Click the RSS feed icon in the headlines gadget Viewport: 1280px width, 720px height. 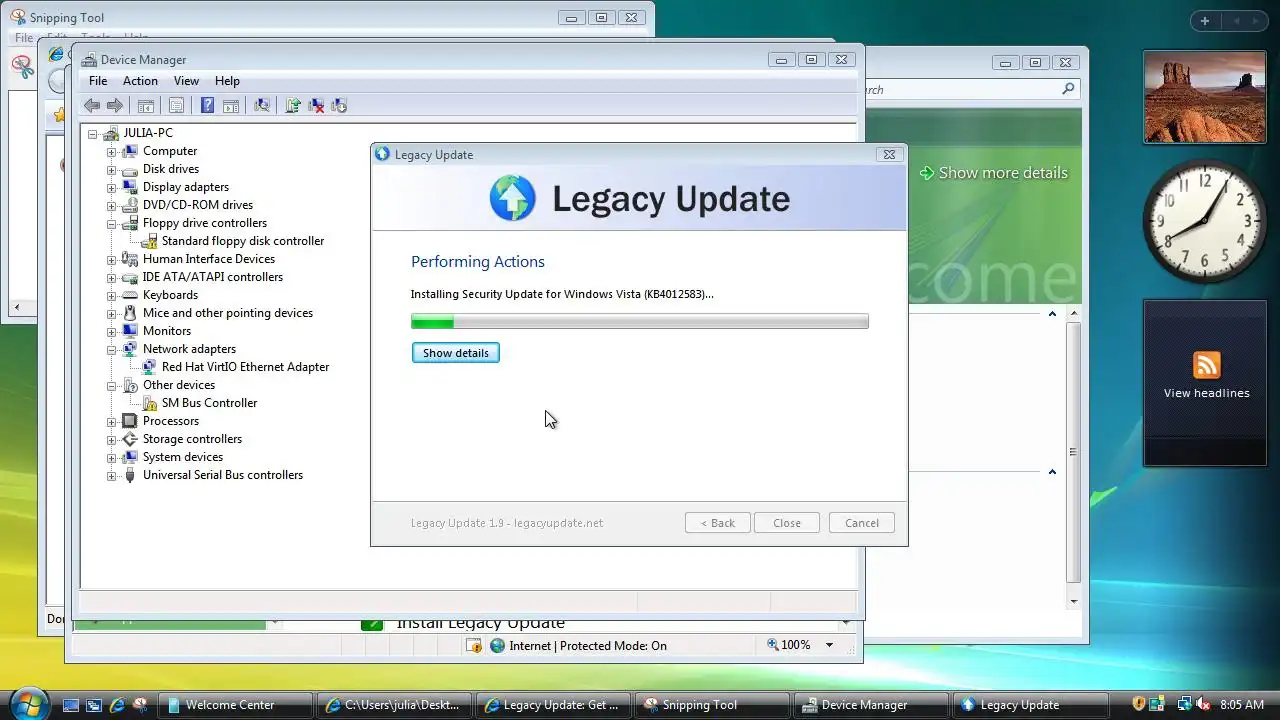tap(1207, 365)
